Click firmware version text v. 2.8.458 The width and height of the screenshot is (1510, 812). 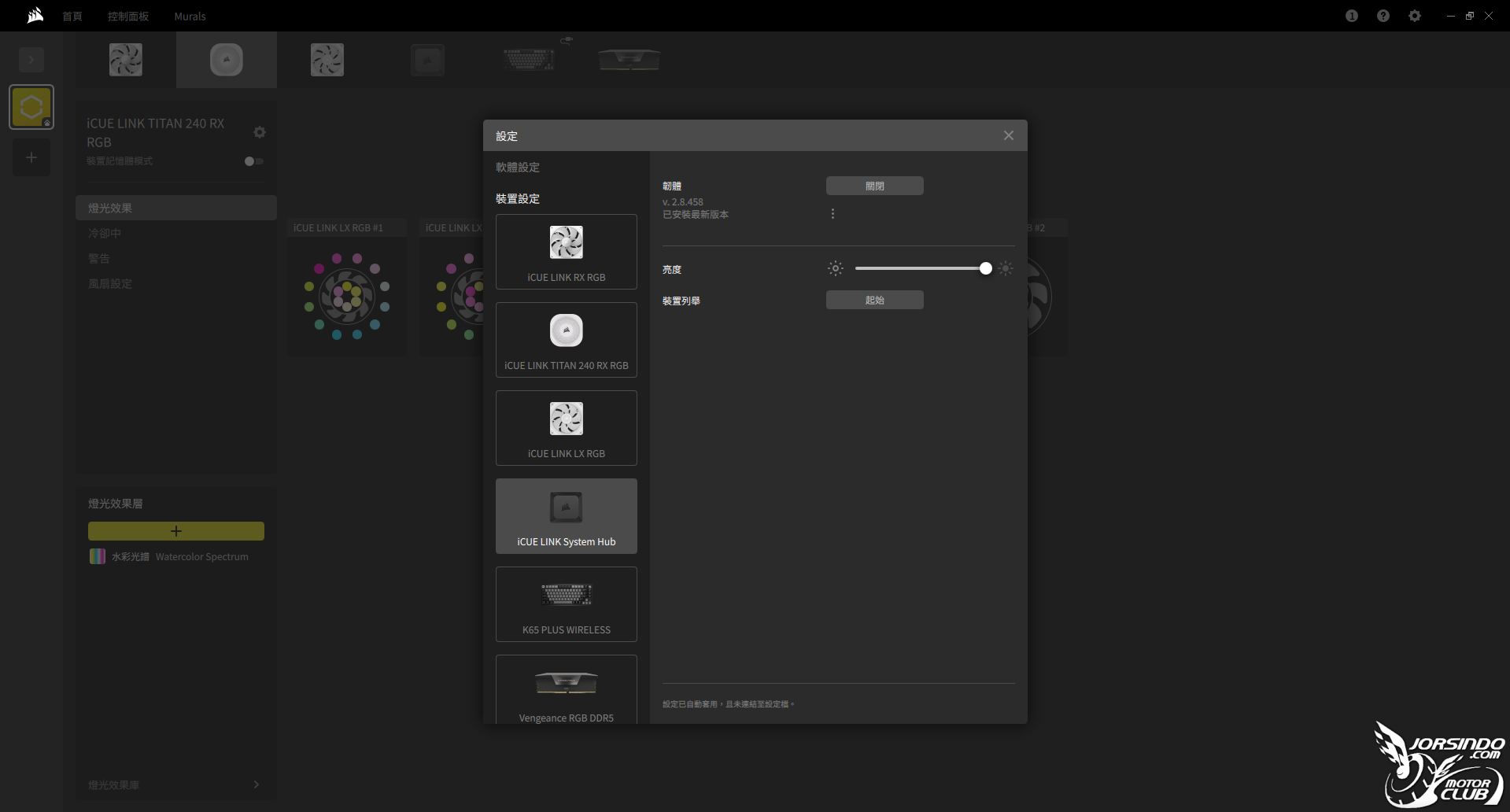pos(683,202)
